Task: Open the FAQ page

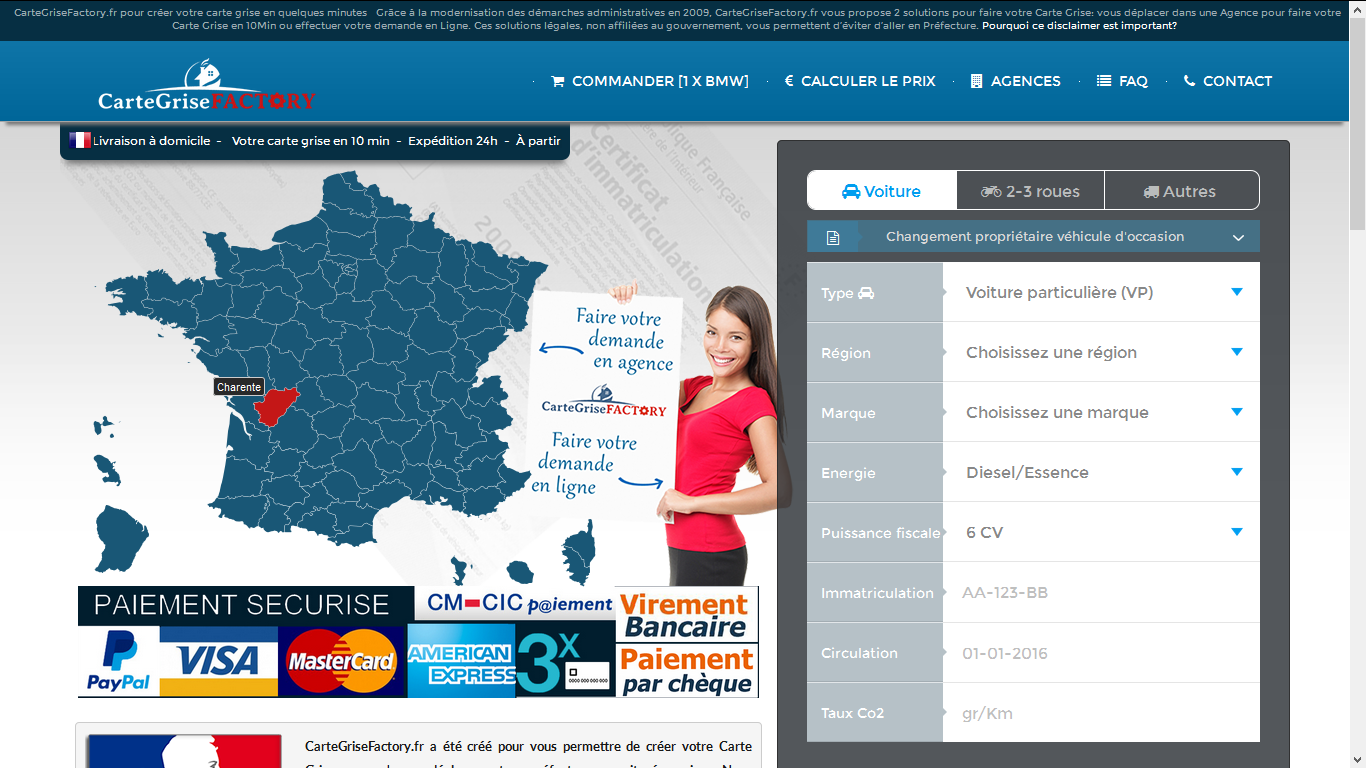Action: (1122, 81)
